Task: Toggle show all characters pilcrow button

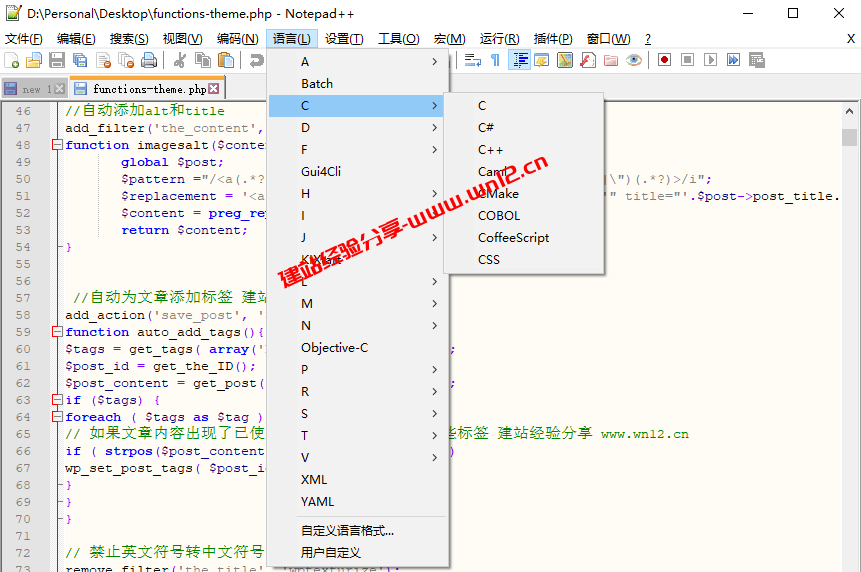Action: coord(495,60)
